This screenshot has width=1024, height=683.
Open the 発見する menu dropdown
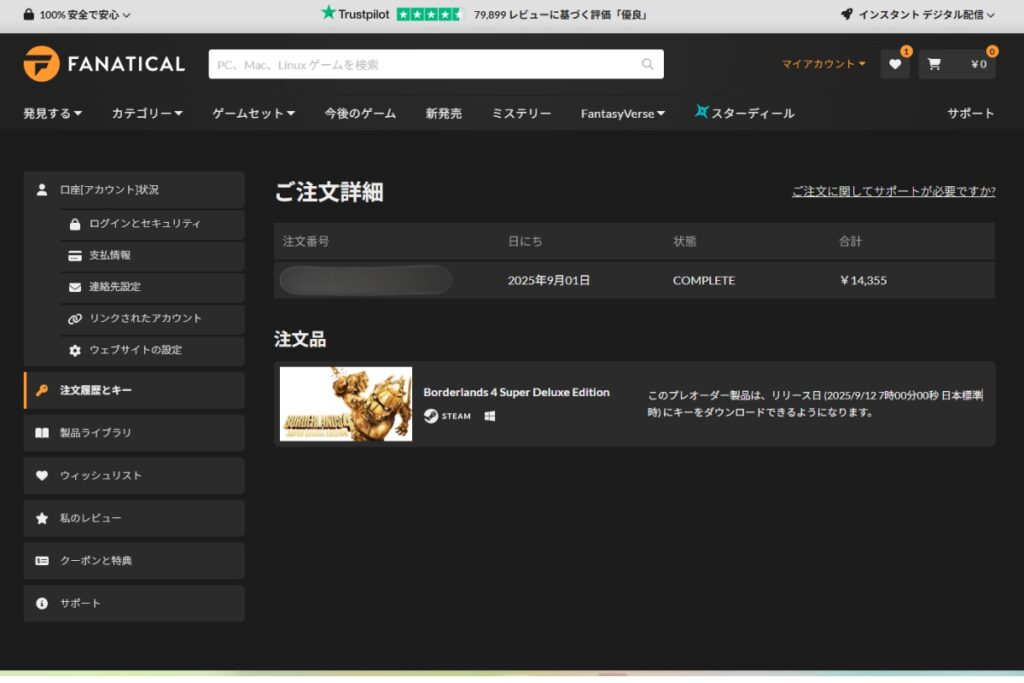pos(53,113)
